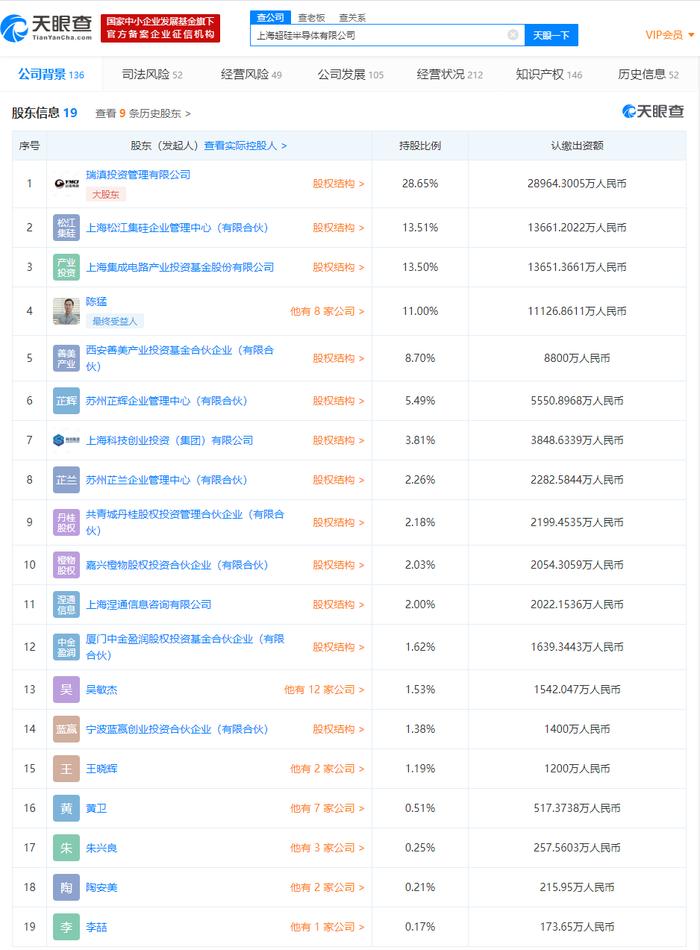700x950 pixels.
Task: Select the 查老板 search mode tab
Action: tap(312, 18)
